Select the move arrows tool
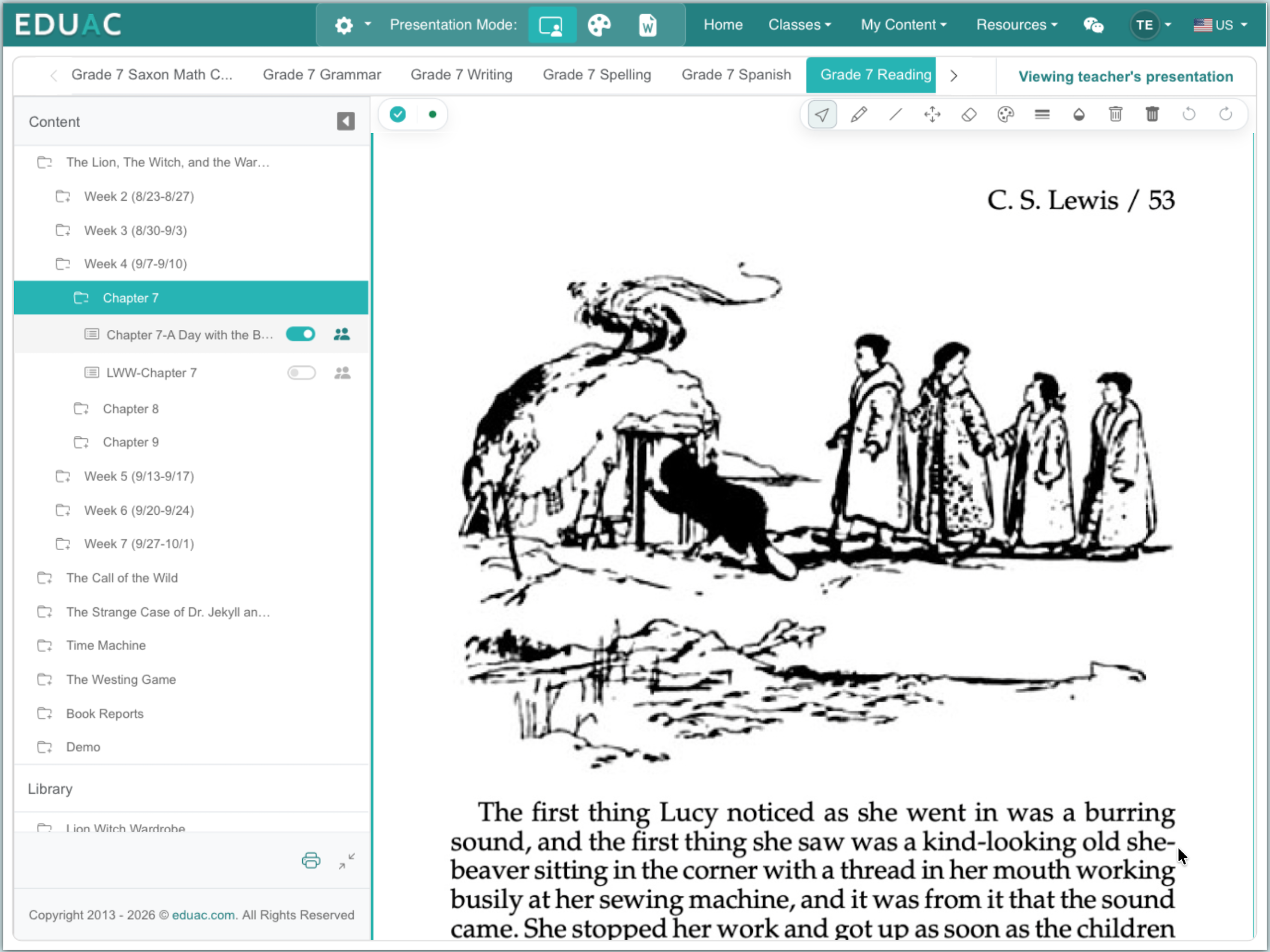 click(x=932, y=115)
